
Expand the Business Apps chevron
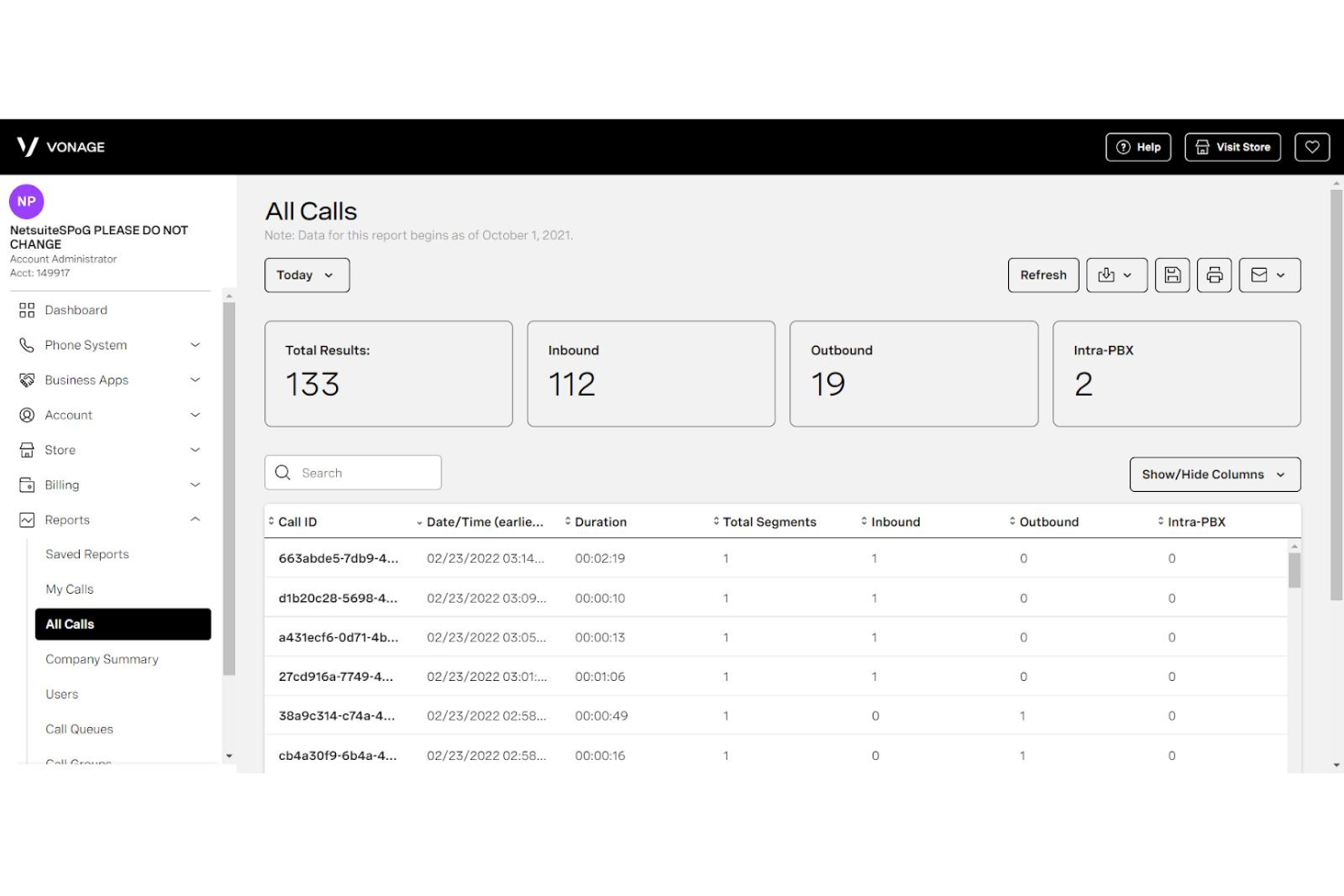(194, 380)
